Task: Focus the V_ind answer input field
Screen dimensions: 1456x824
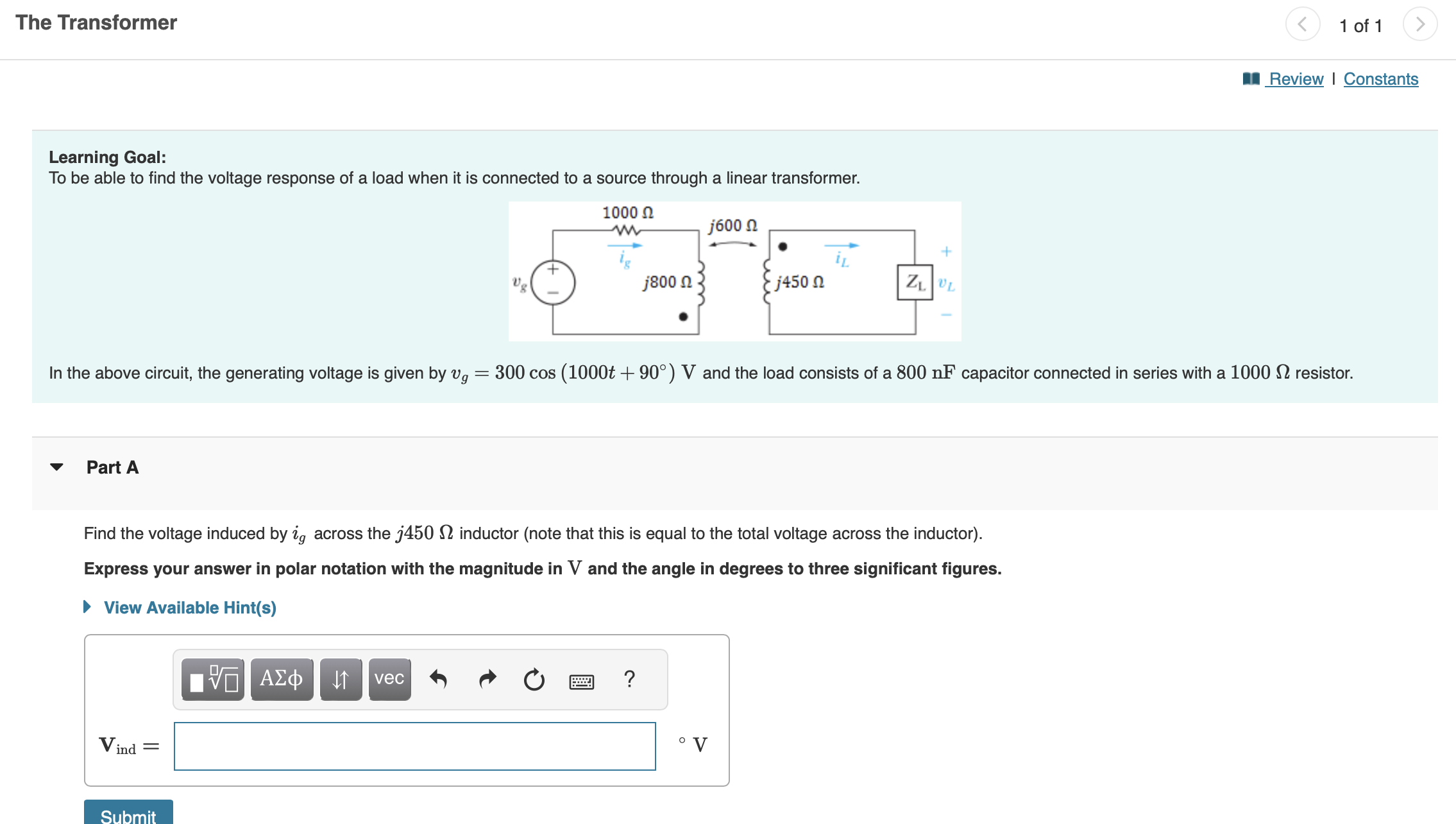Action: point(414,746)
